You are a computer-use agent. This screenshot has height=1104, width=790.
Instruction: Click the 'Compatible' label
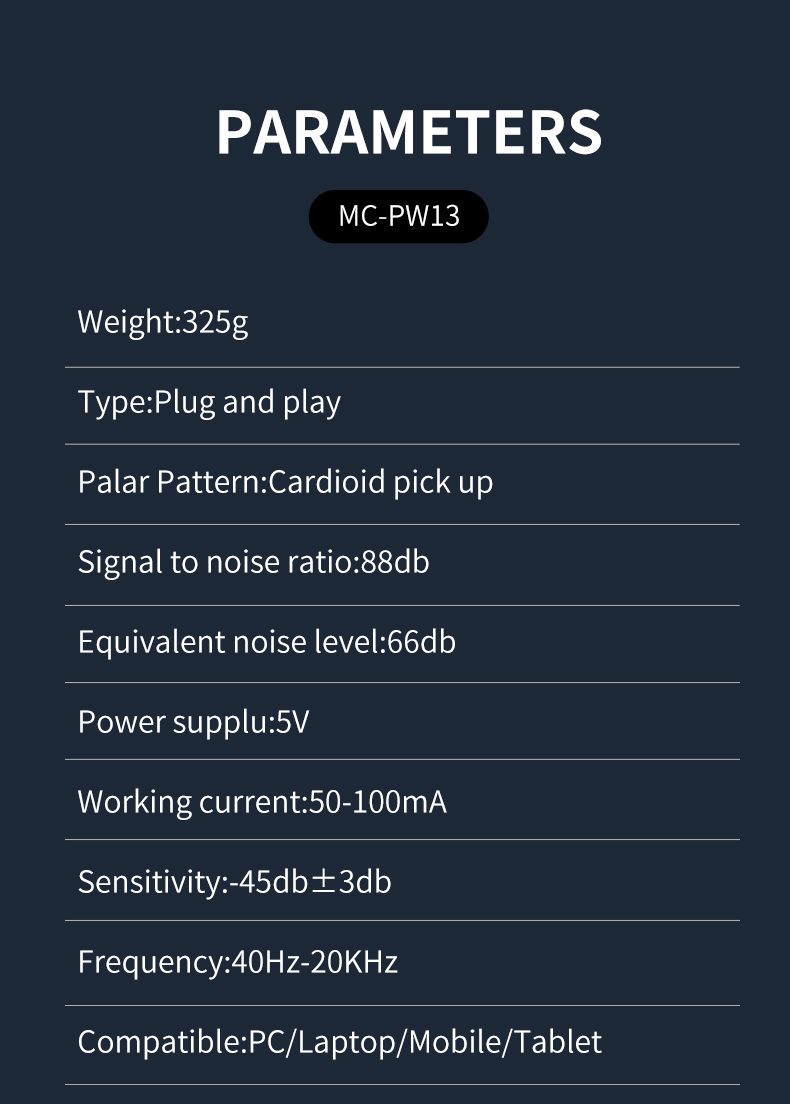pos(159,1042)
